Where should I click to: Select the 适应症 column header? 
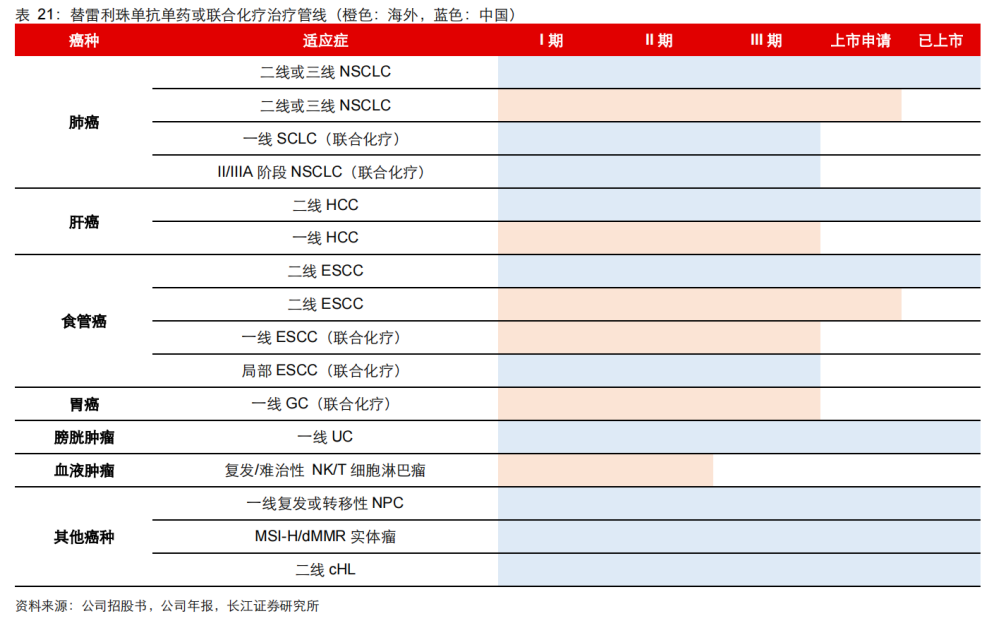(325, 41)
